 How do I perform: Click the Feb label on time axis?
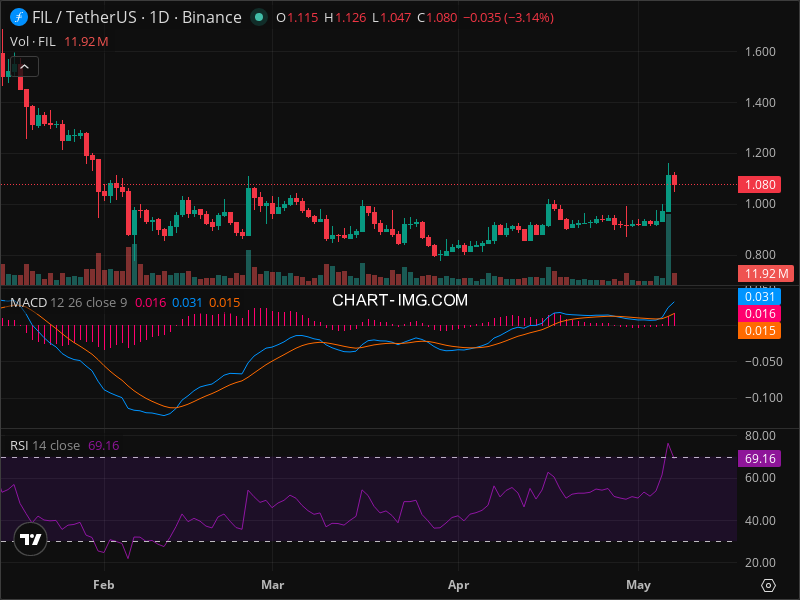(x=104, y=585)
